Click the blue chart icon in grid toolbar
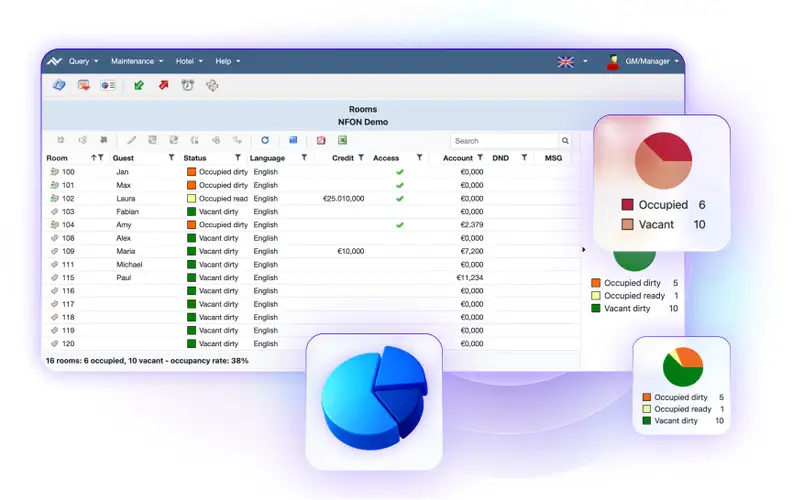793x500 pixels. click(x=293, y=141)
